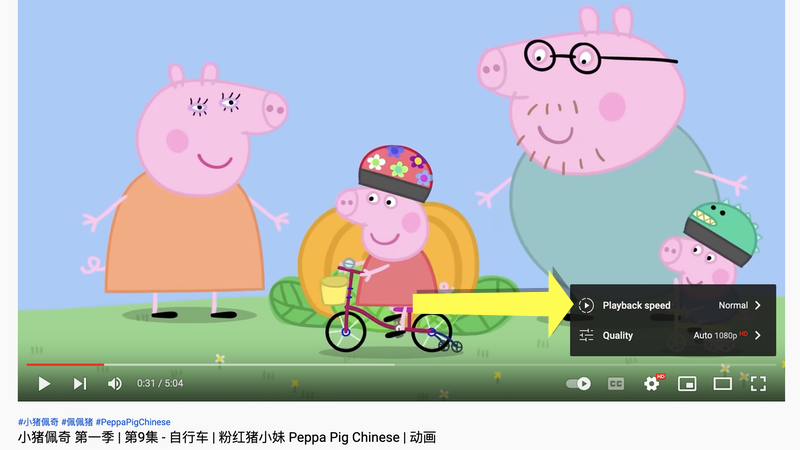This screenshot has height=450, width=800.
Task: Toggle closed captions CC button
Action: click(x=616, y=384)
